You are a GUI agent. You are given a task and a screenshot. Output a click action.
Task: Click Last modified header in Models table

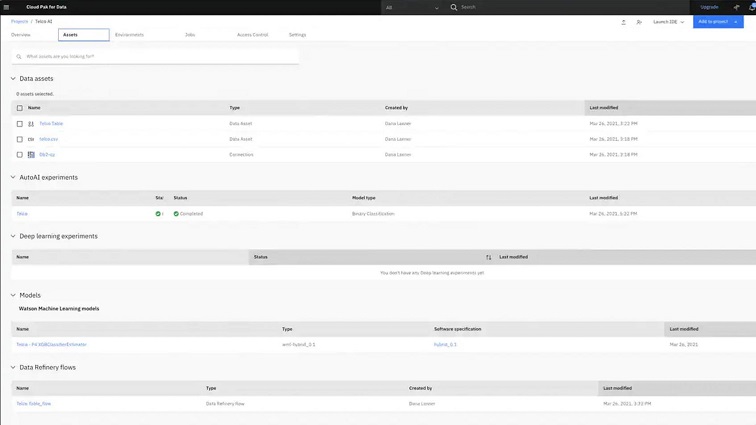click(684, 329)
